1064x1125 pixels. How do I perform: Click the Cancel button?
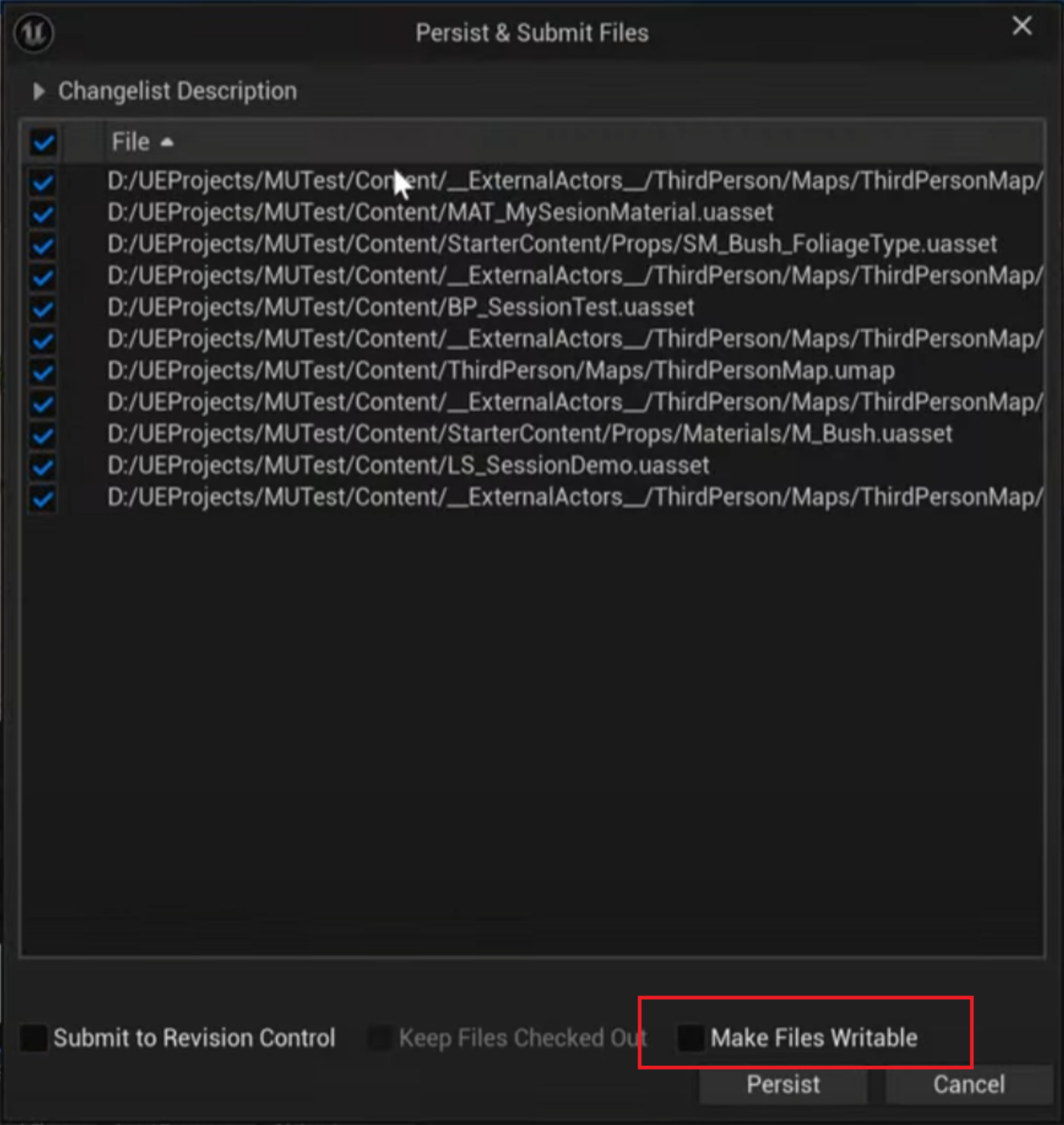(968, 1085)
